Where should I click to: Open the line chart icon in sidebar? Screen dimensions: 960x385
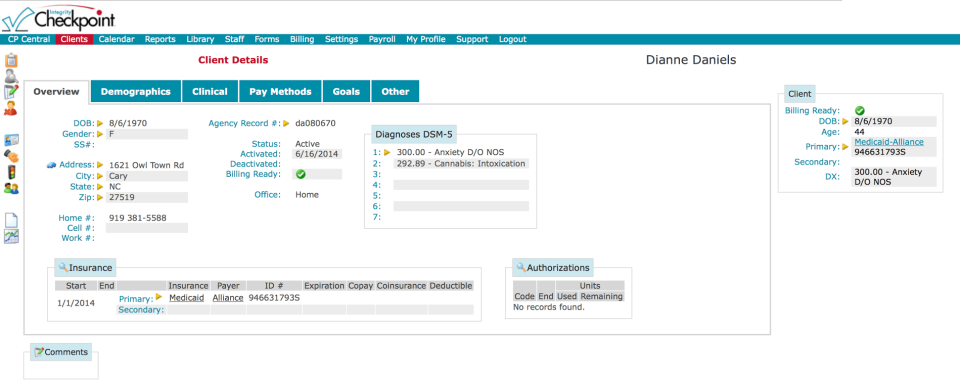pyautogui.click(x=11, y=236)
